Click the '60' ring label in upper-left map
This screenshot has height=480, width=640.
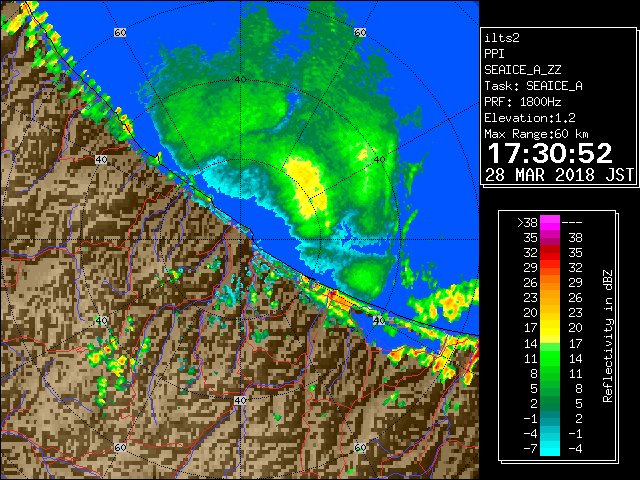point(120,32)
